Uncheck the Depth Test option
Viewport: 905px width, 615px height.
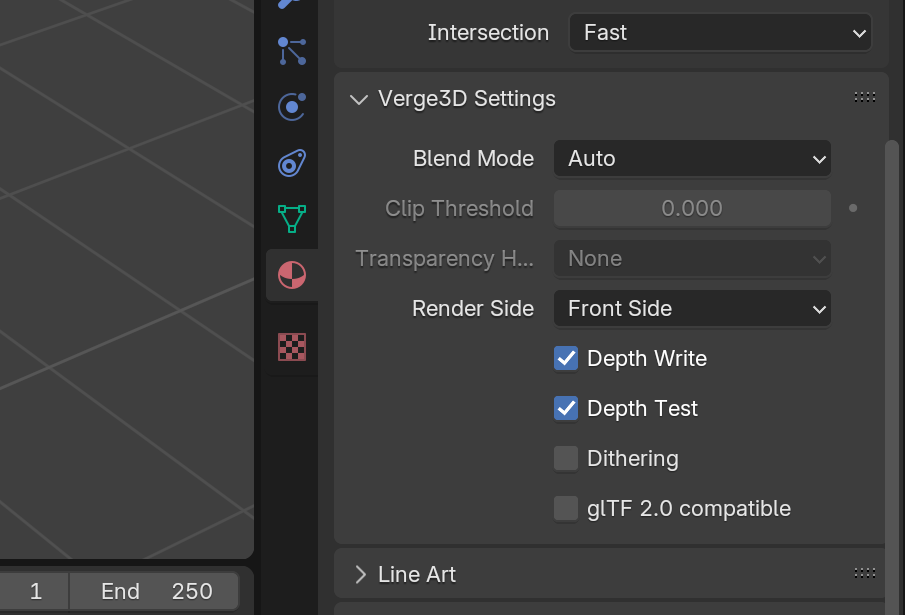click(566, 408)
